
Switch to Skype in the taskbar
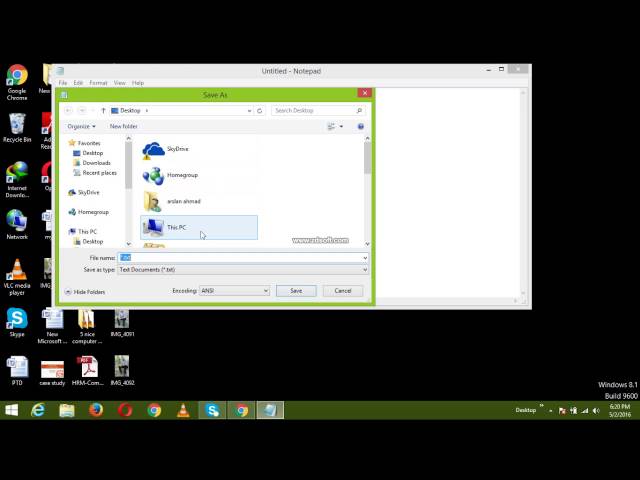pos(212,410)
